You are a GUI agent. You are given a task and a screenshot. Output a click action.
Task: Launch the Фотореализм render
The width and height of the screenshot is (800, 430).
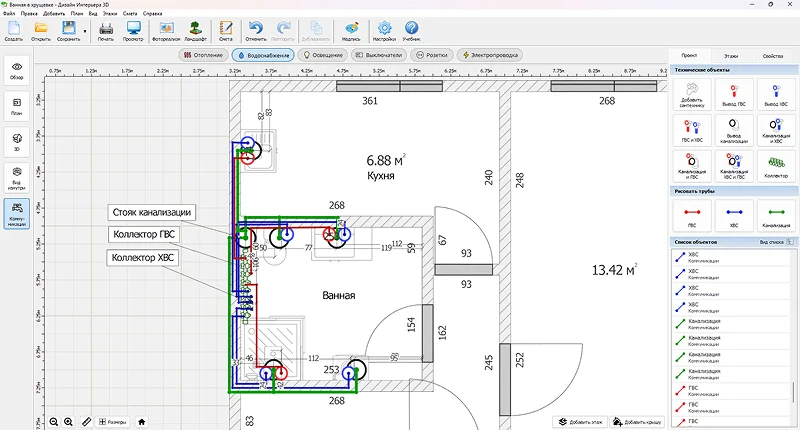coord(166,31)
